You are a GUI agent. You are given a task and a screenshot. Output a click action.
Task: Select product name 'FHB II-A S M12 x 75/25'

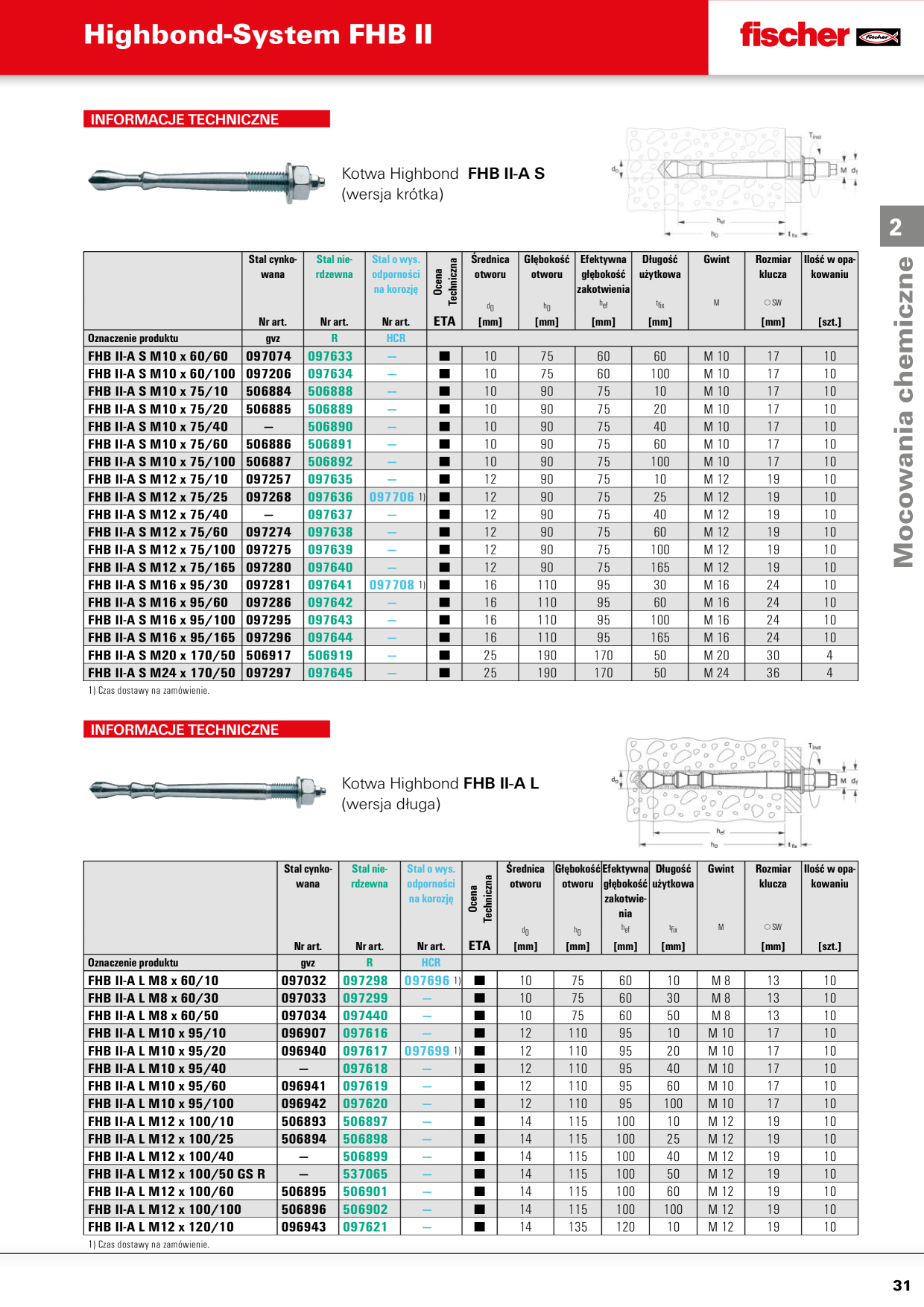(x=158, y=497)
